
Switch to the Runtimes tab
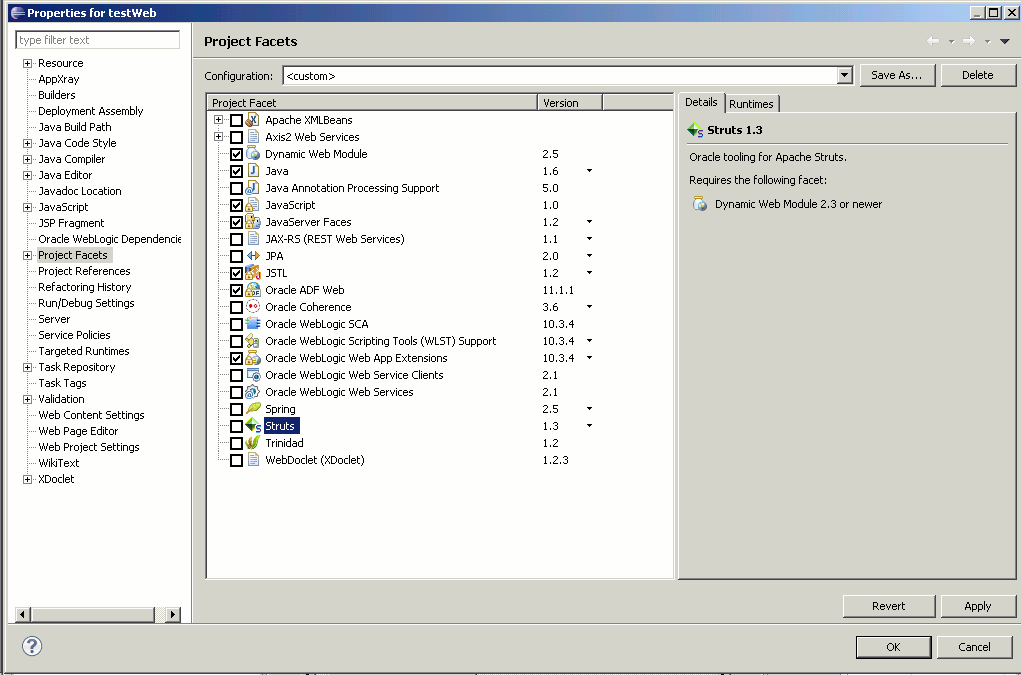click(751, 103)
